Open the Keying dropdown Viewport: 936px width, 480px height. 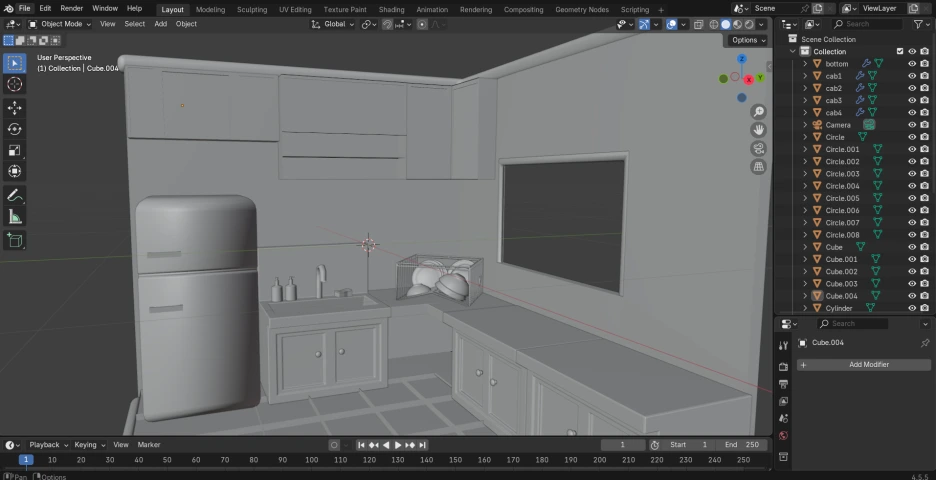point(90,445)
